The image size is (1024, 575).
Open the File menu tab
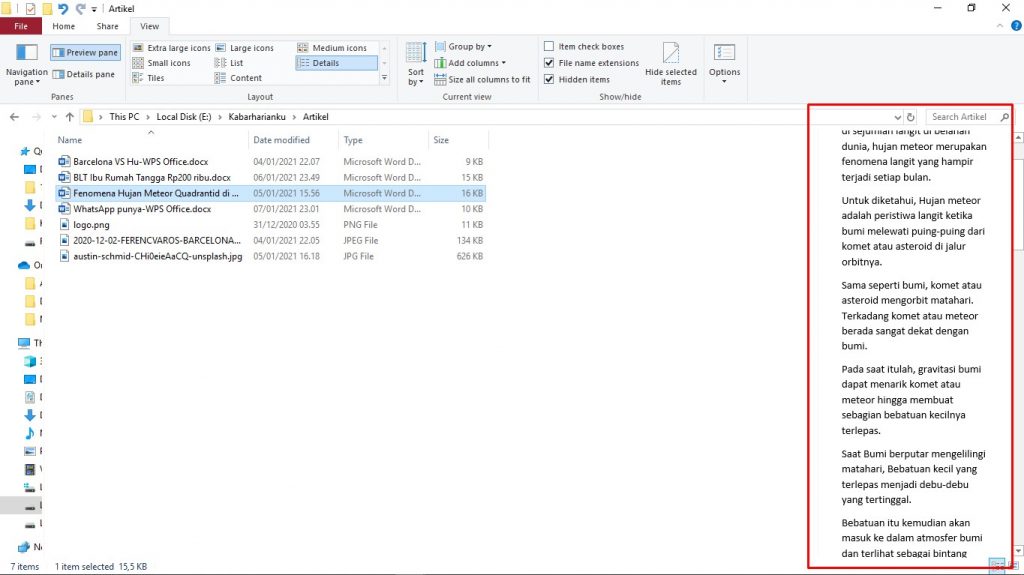21,26
